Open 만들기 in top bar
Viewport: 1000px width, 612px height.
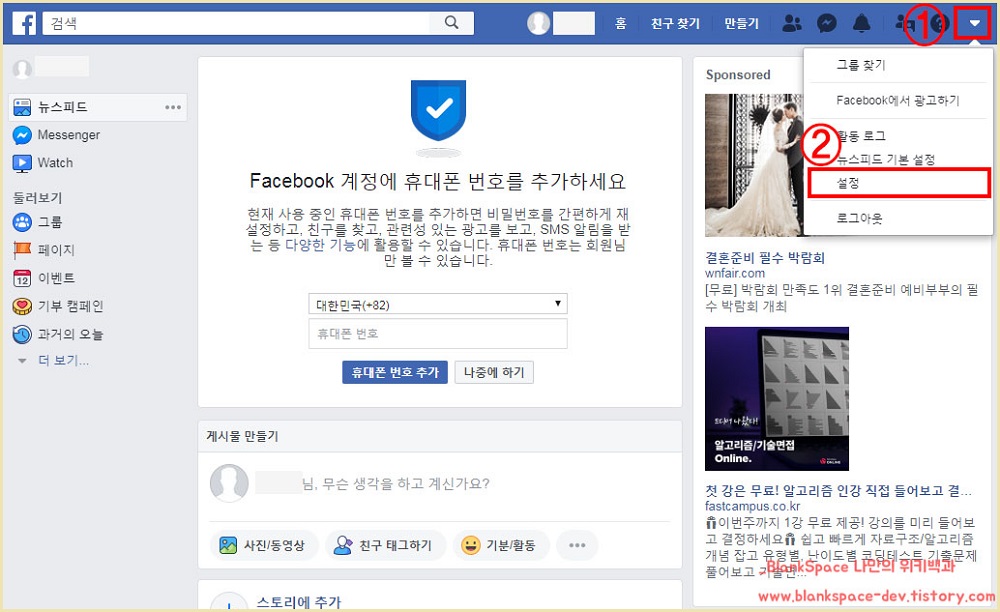742,24
